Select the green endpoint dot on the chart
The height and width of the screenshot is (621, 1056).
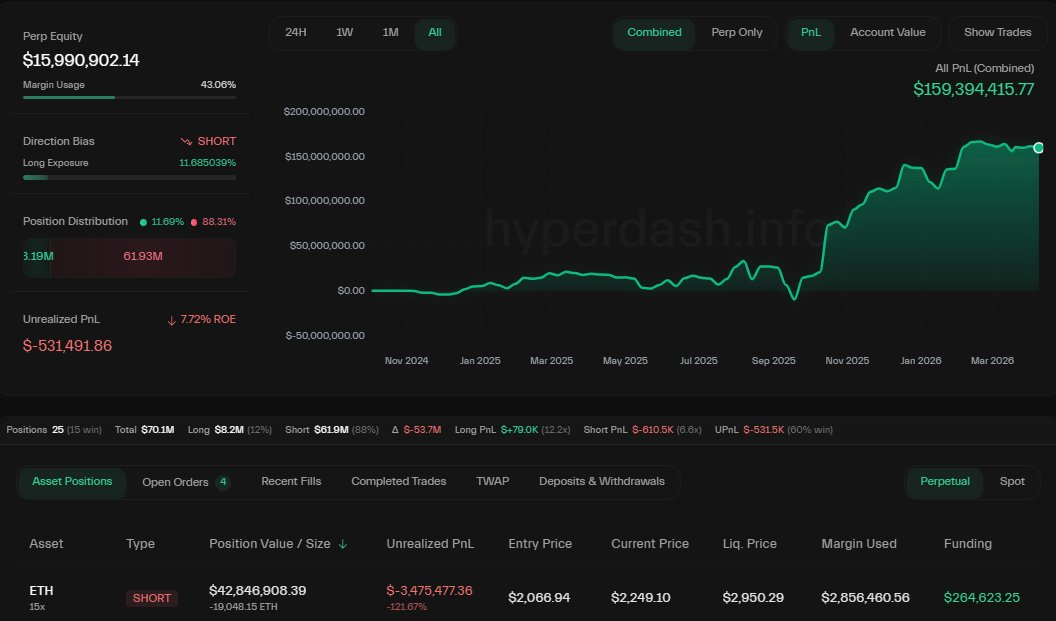click(1038, 148)
